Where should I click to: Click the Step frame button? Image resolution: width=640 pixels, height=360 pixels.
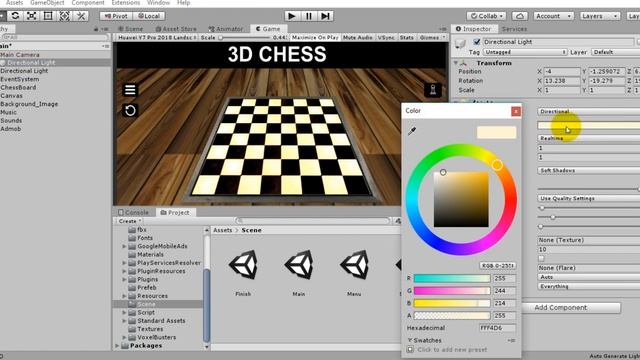coord(325,16)
